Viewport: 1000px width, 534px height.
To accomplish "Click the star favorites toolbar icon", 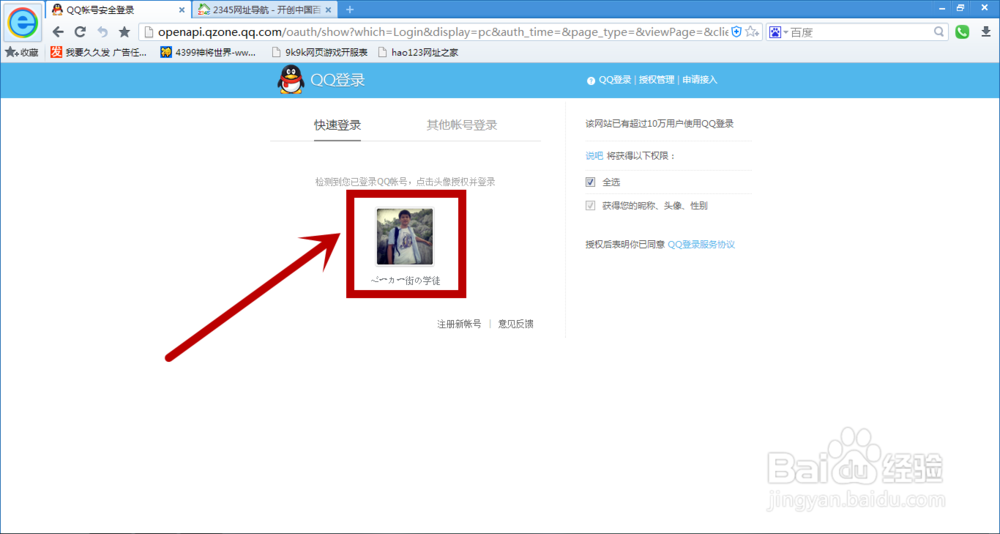I will click(124, 32).
